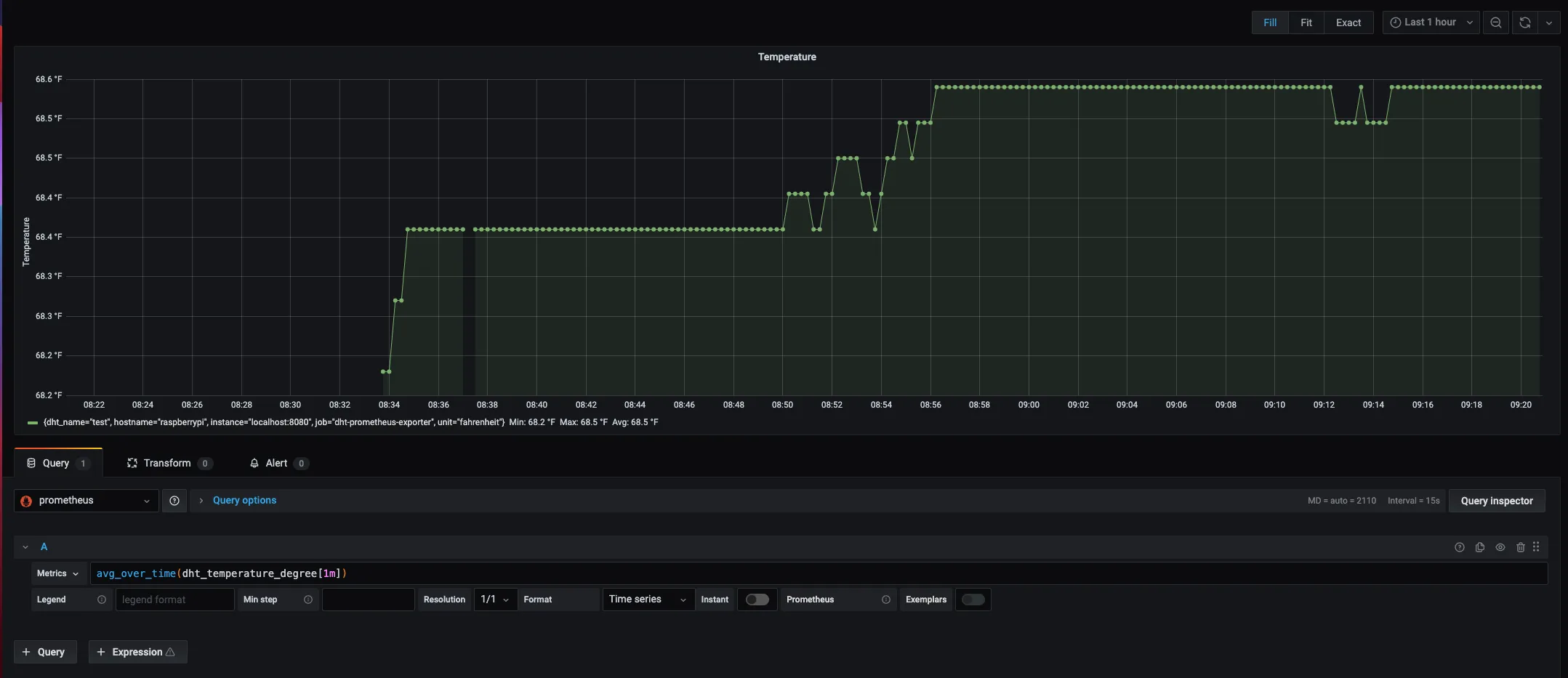1568x678 pixels.
Task: Click the legend format input
Action: 174,600
